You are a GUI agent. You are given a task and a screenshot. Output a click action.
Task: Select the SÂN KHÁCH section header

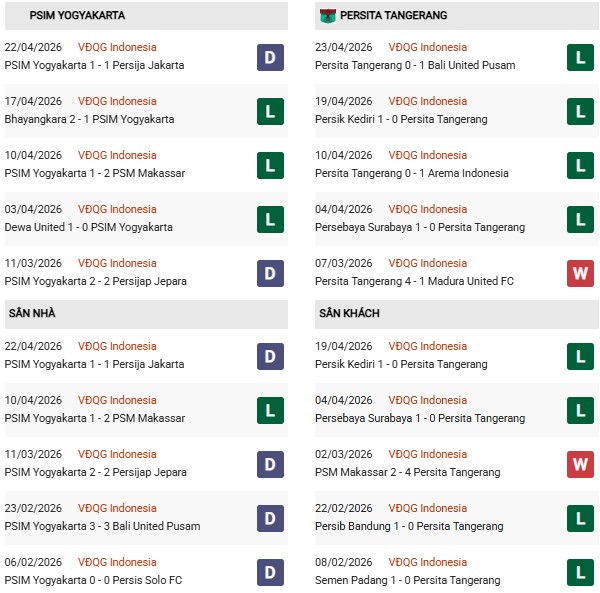click(x=349, y=314)
